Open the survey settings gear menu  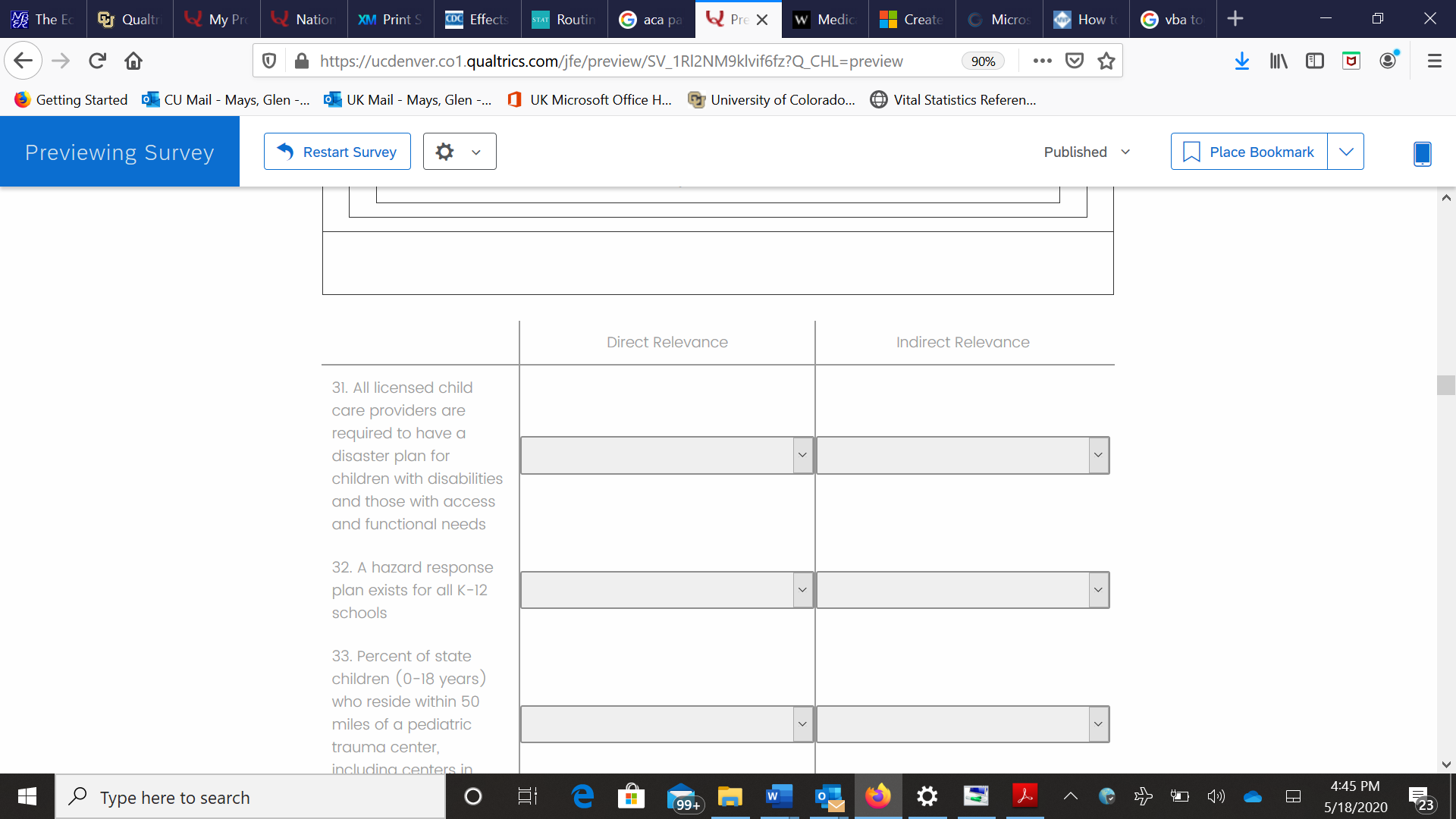[459, 152]
